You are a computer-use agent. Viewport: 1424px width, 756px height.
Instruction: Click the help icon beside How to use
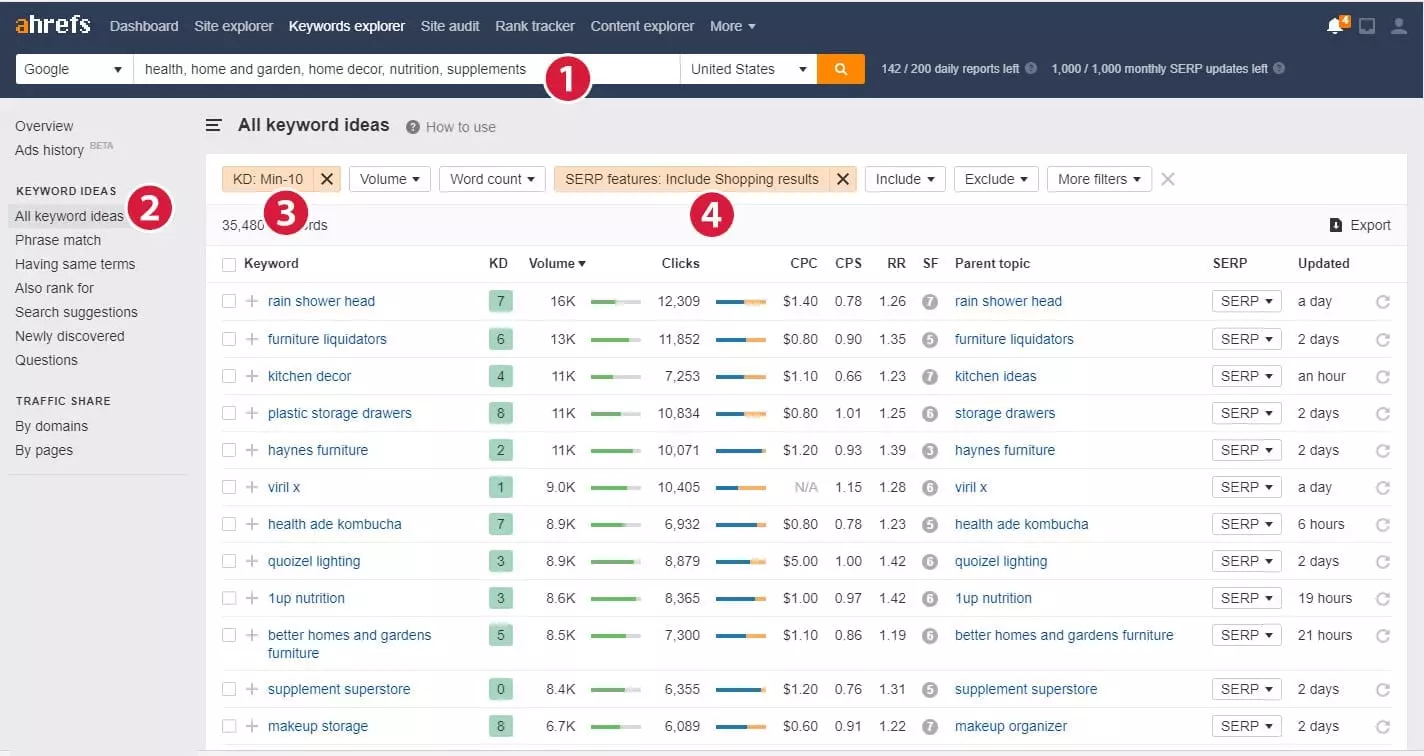tap(413, 127)
